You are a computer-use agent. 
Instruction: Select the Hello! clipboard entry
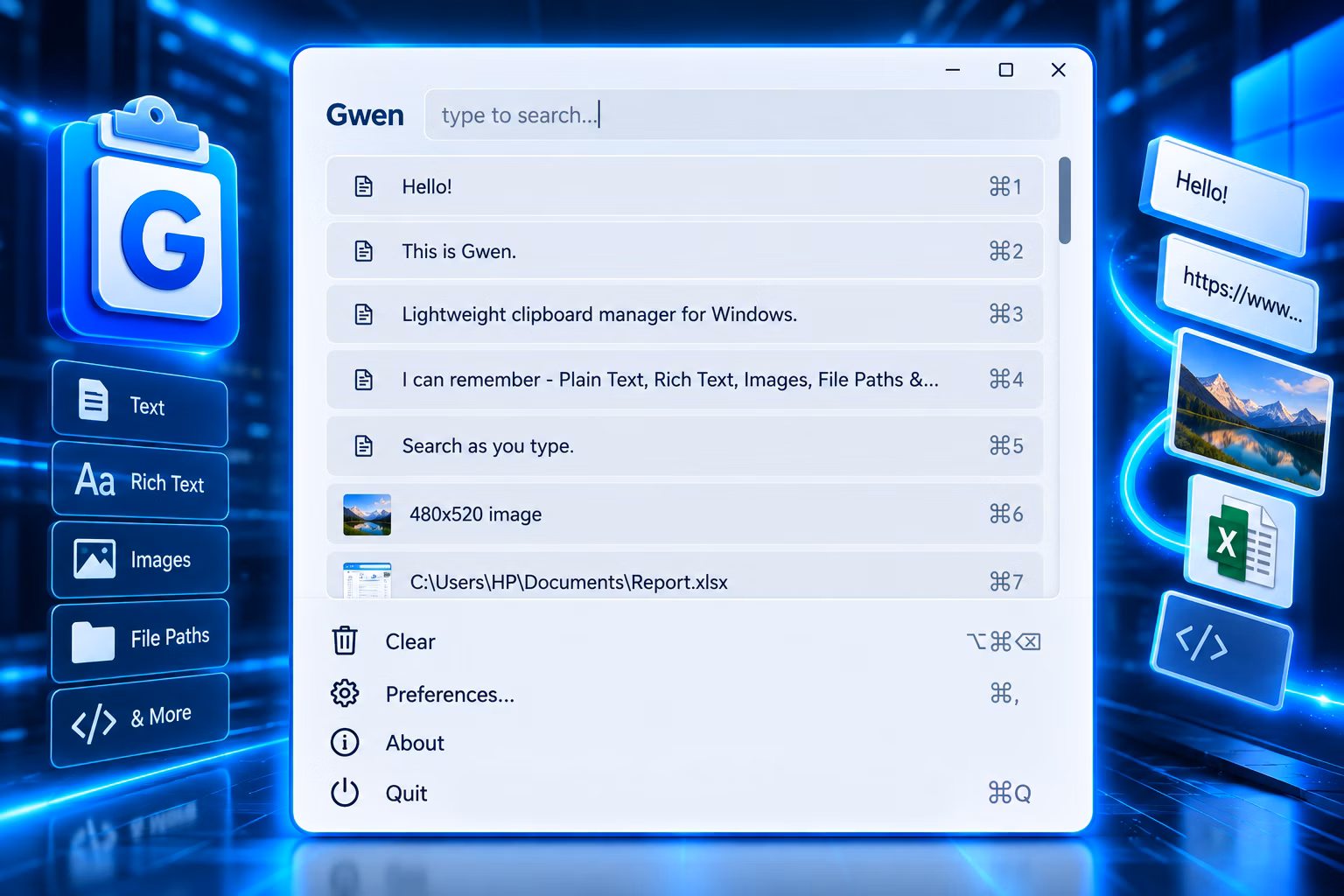click(685, 186)
